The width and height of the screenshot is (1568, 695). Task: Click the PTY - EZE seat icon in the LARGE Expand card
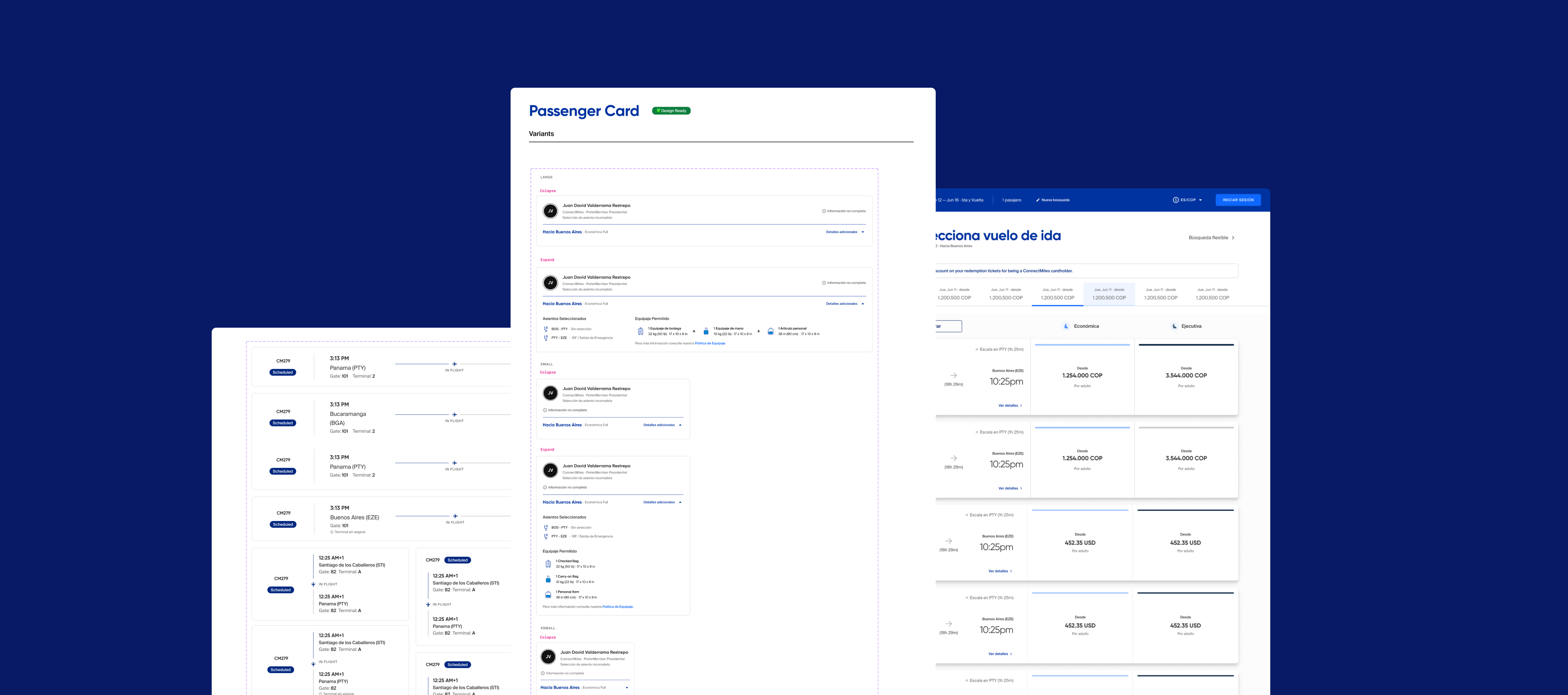point(546,338)
